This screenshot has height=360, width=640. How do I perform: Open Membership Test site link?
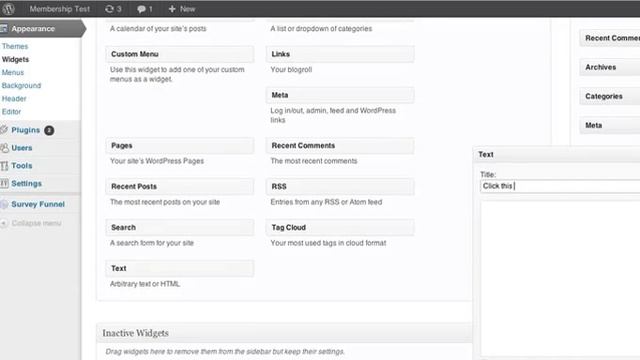coord(60,9)
